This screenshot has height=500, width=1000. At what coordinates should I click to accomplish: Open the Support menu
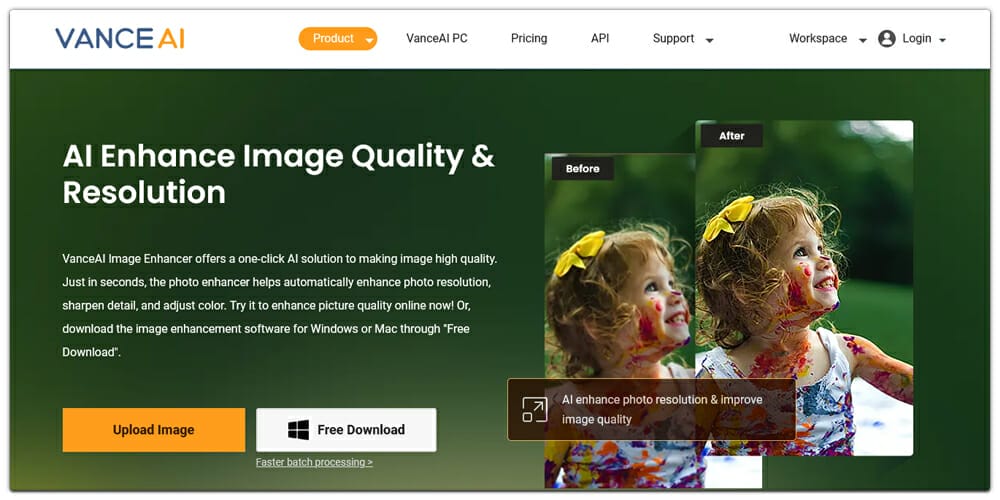pos(673,38)
